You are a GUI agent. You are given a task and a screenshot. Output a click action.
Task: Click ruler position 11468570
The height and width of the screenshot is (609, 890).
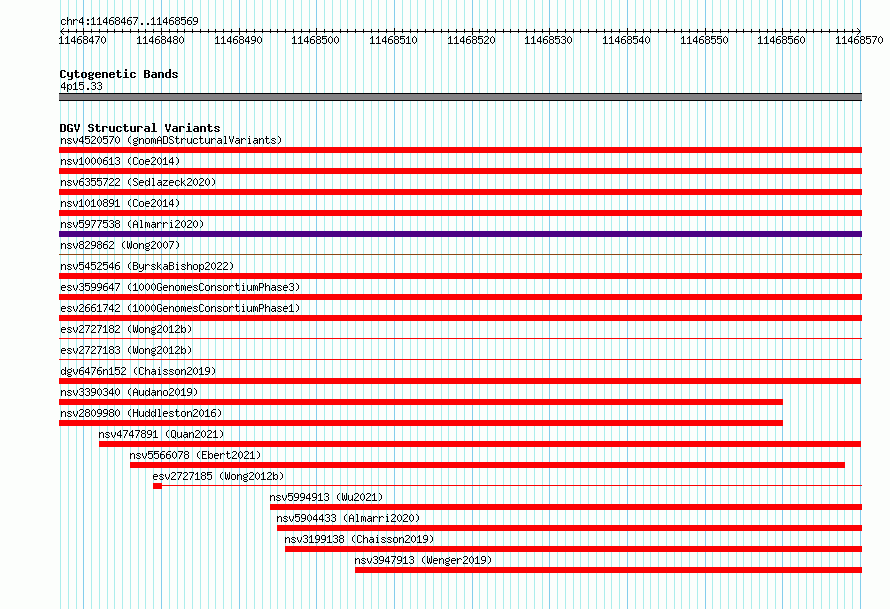coord(859,40)
